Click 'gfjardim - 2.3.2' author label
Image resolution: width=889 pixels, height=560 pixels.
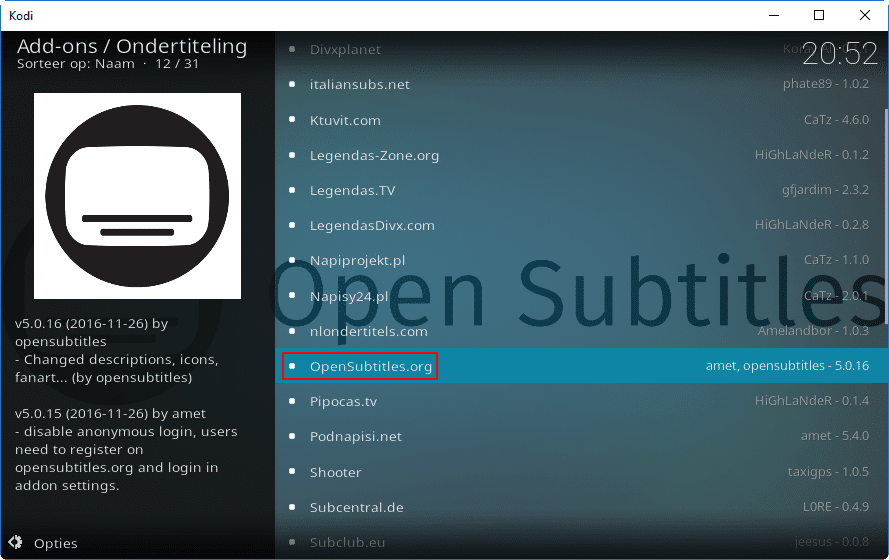825,190
